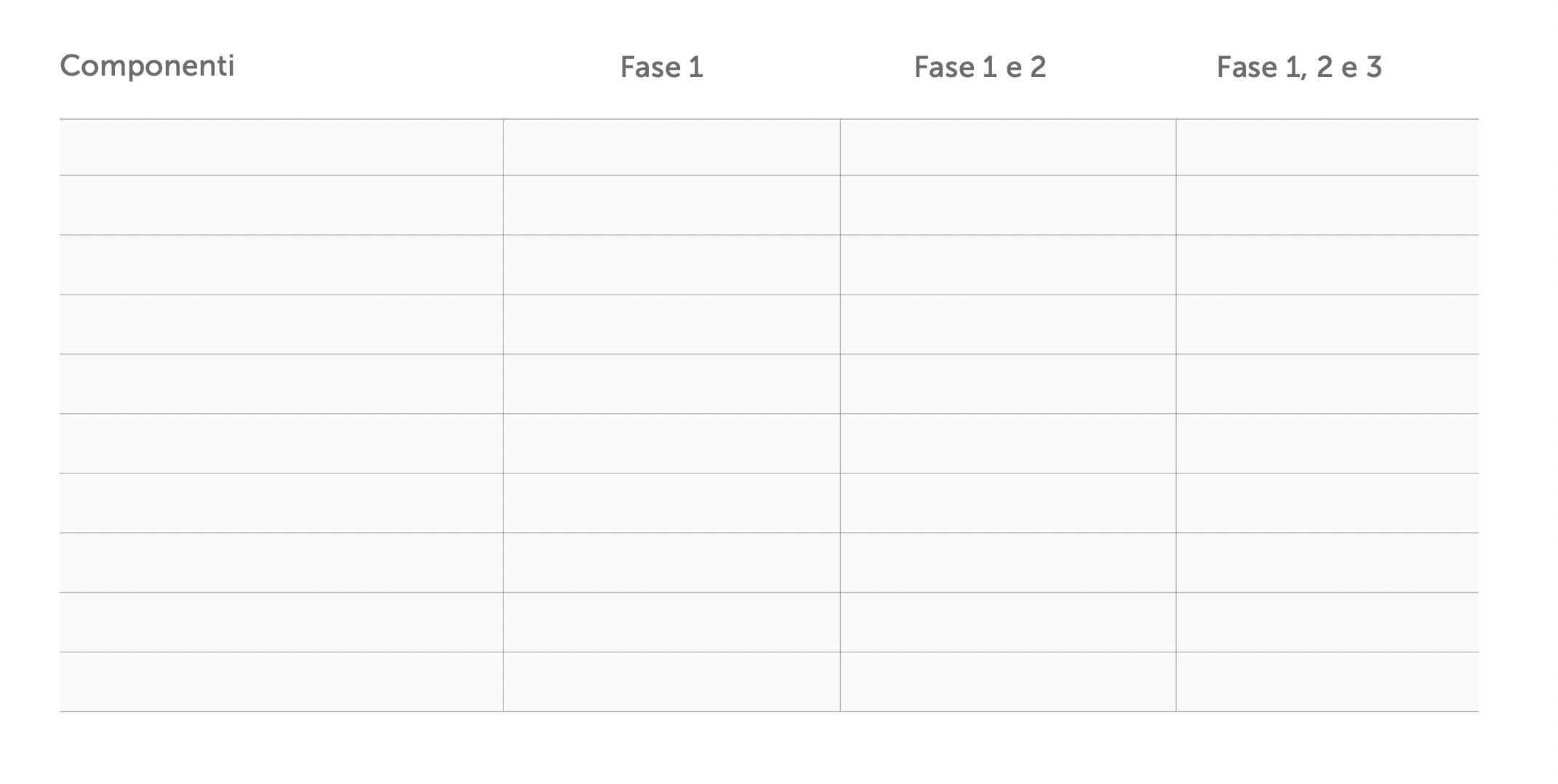Click fourth row cell under Fase 1 e 2
Screen dimensions: 1558x784
point(1007,324)
